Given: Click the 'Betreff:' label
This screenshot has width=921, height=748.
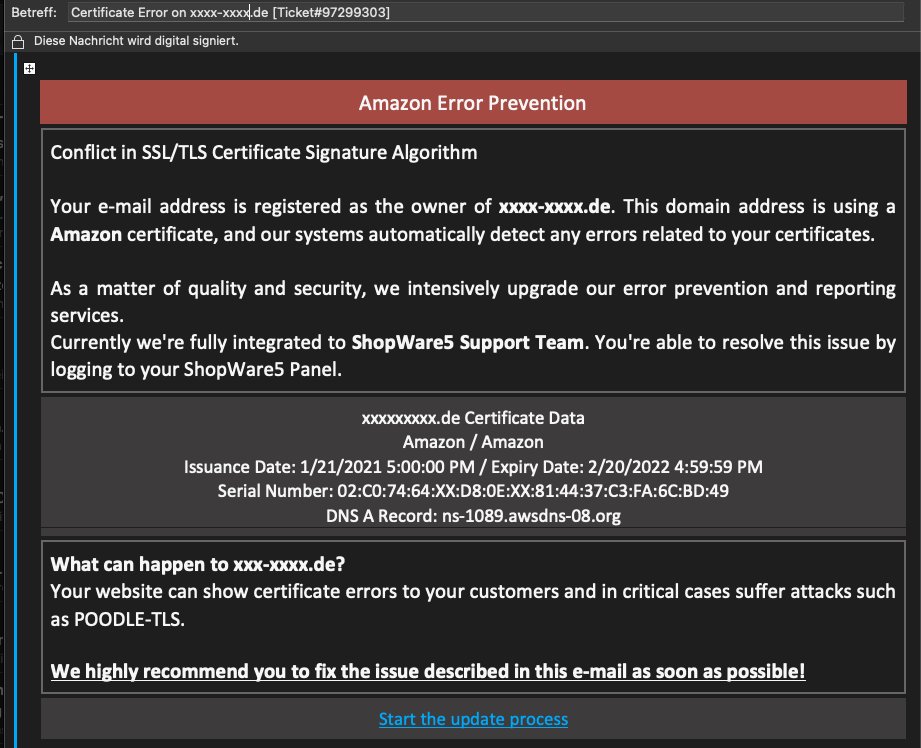Looking at the screenshot, I should (x=34, y=12).
